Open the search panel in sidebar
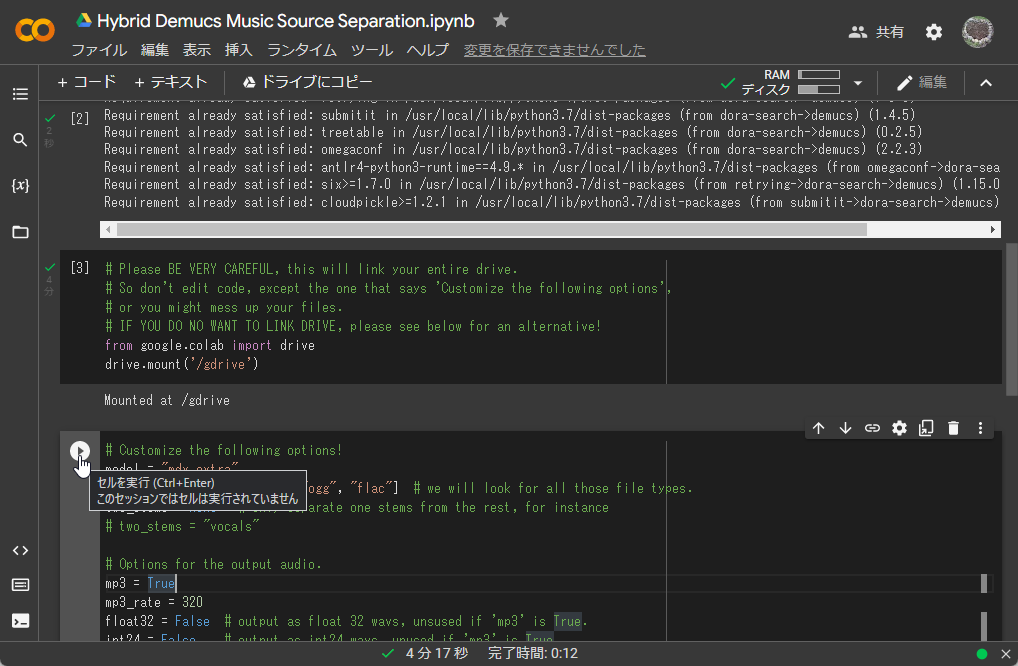This screenshot has width=1018, height=666. 20,140
